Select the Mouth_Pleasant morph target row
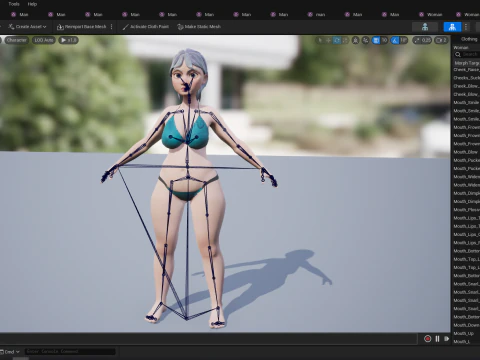Viewport: 480px width, 360px height. [x=466, y=209]
